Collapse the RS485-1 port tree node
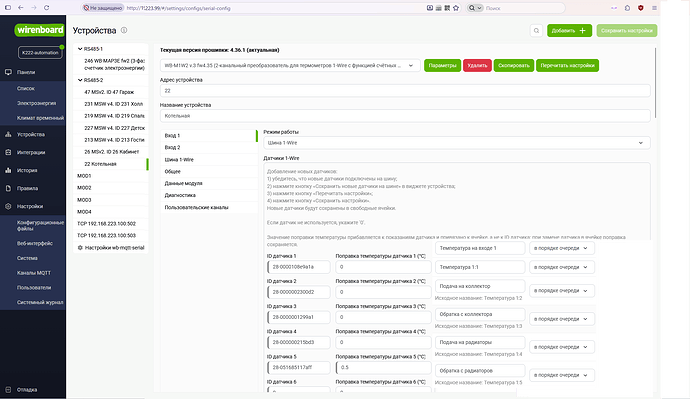This screenshot has width=690, height=399. [x=80, y=49]
